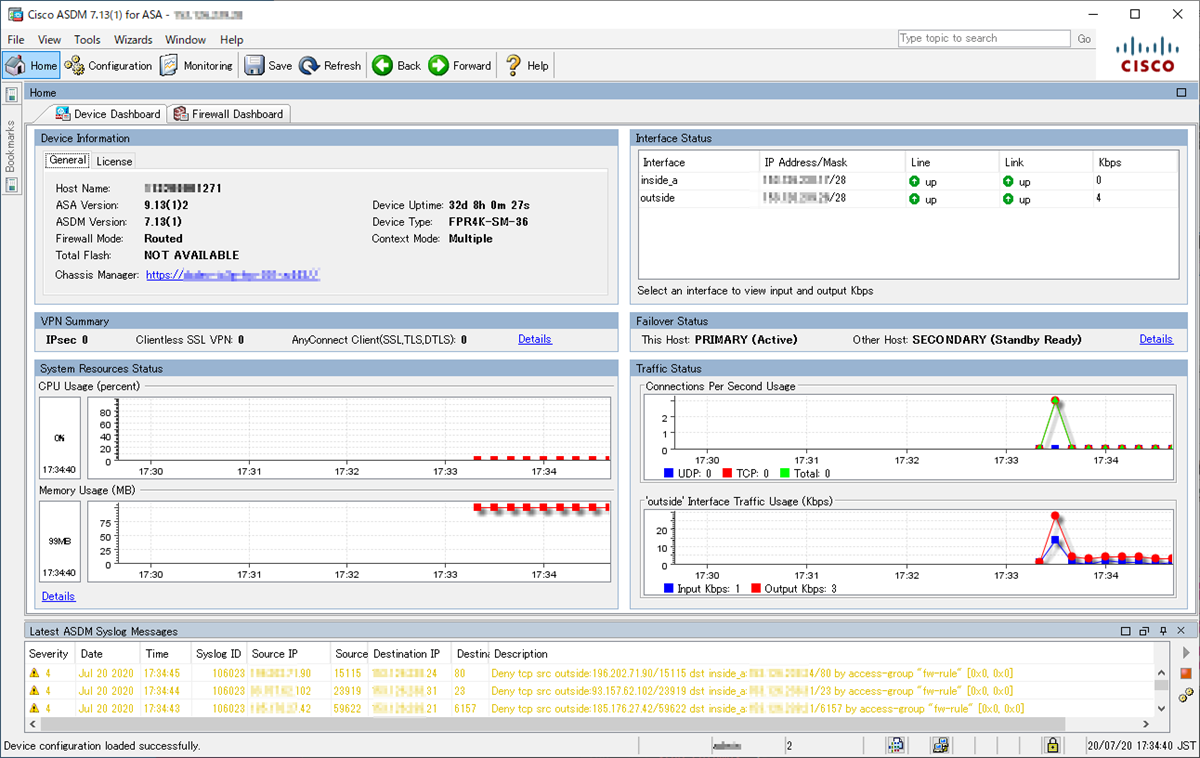The image size is (1200, 758).
Task: Configure ASDM syslog filters icon
Action: (x=1186, y=694)
